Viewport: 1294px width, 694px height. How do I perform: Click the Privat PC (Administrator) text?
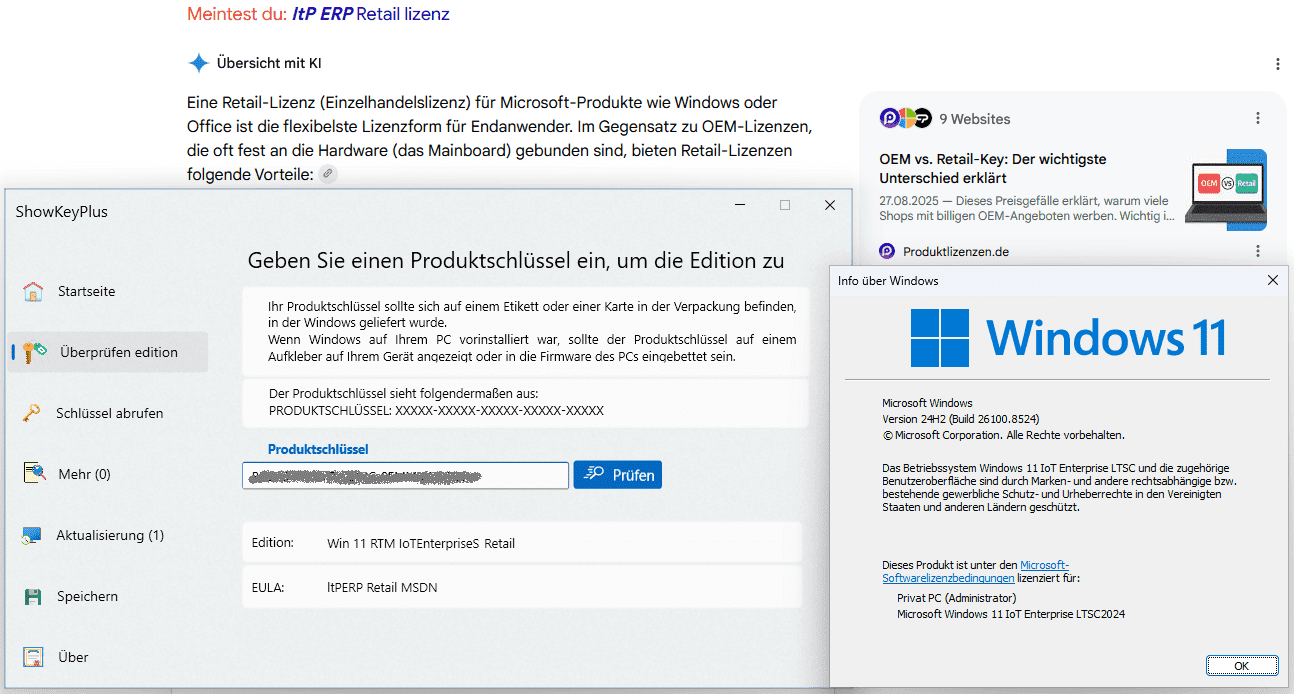tap(956, 598)
